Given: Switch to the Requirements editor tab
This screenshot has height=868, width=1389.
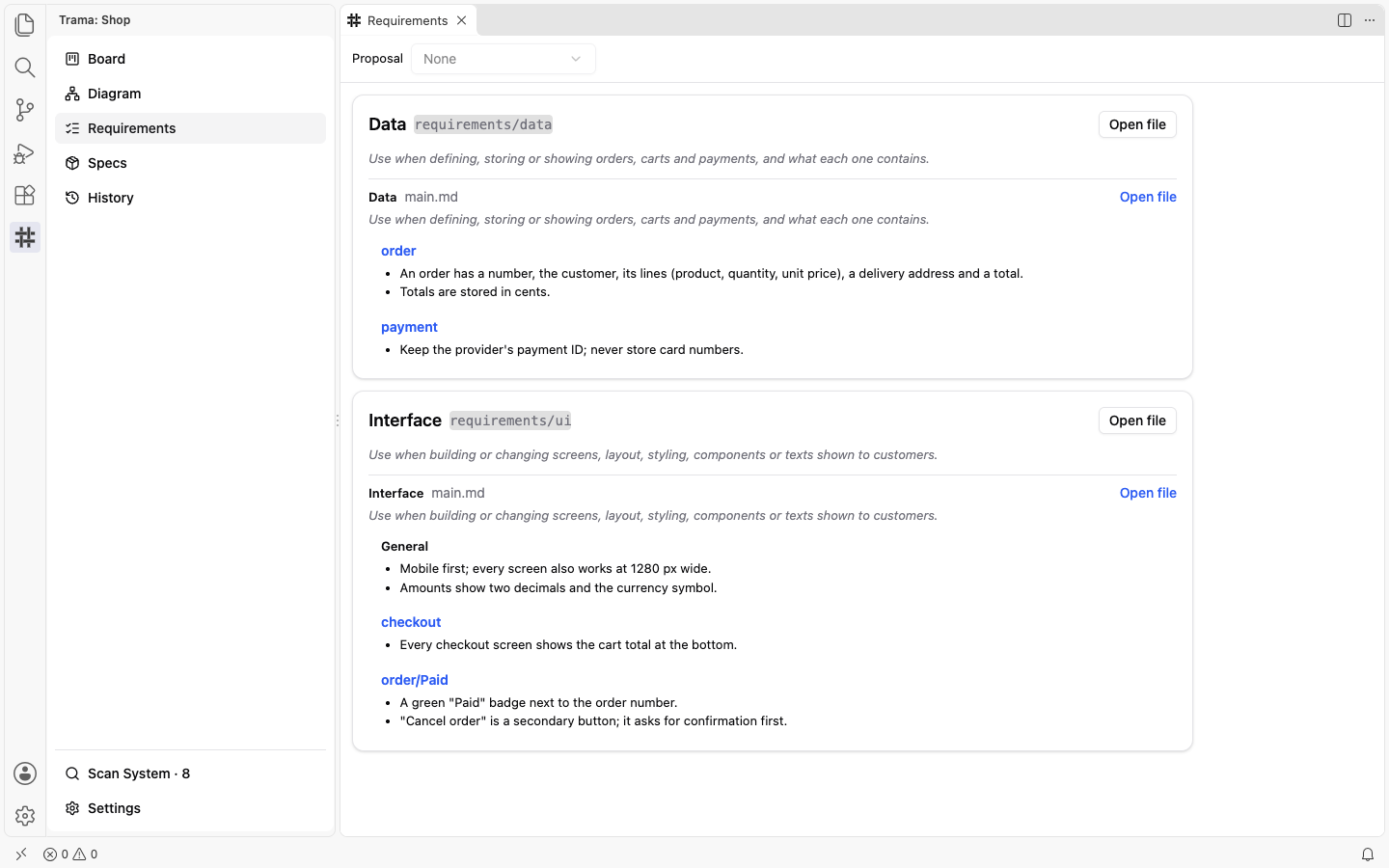Looking at the screenshot, I should click(x=408, y=20).
